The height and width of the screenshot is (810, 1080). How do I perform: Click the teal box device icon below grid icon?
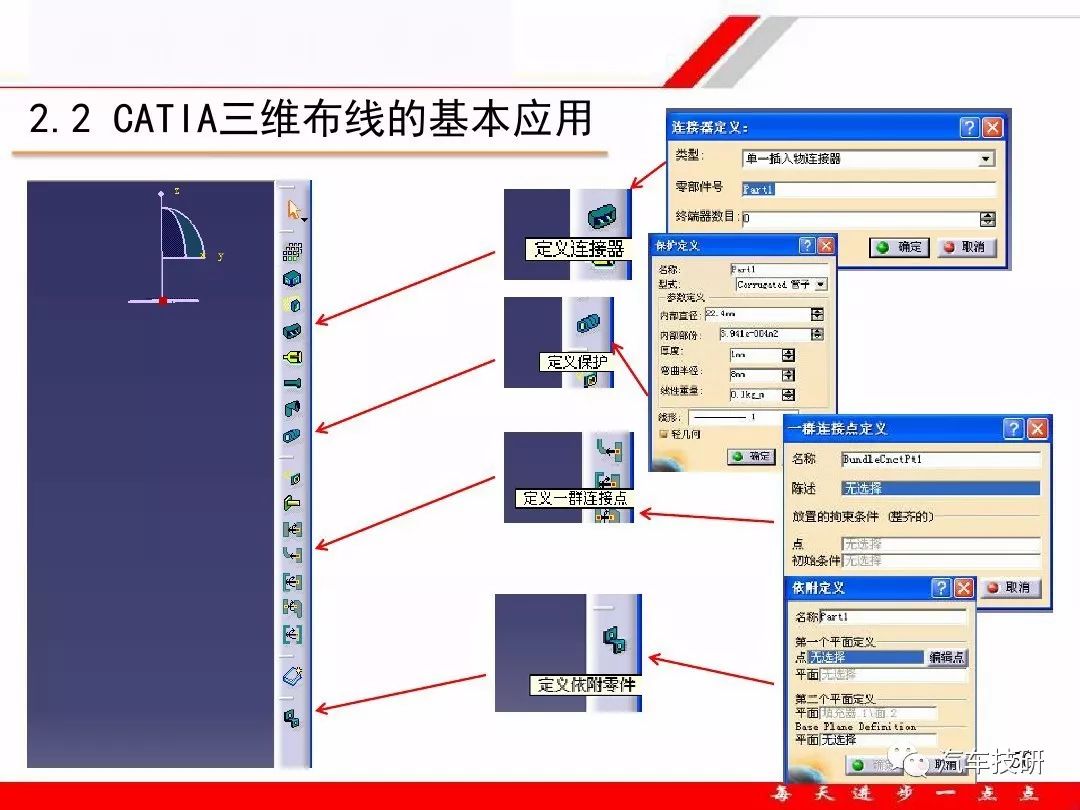tap(292, 278)
